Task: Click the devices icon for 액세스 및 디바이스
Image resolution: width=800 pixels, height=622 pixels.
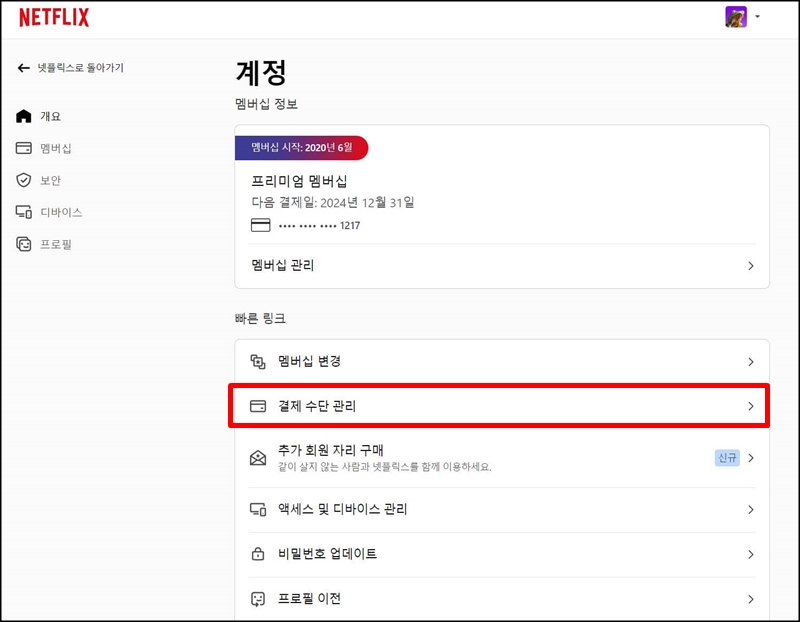Action: point(258,509)
